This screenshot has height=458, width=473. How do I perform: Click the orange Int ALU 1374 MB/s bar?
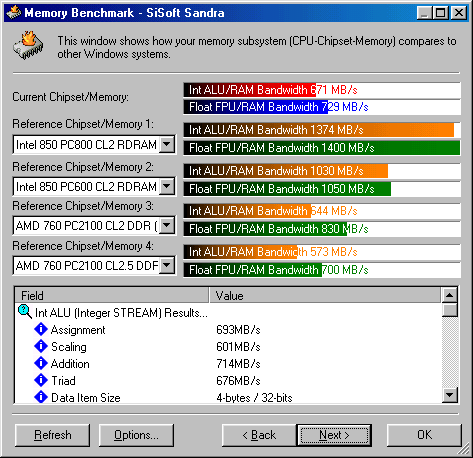point(322,130)
